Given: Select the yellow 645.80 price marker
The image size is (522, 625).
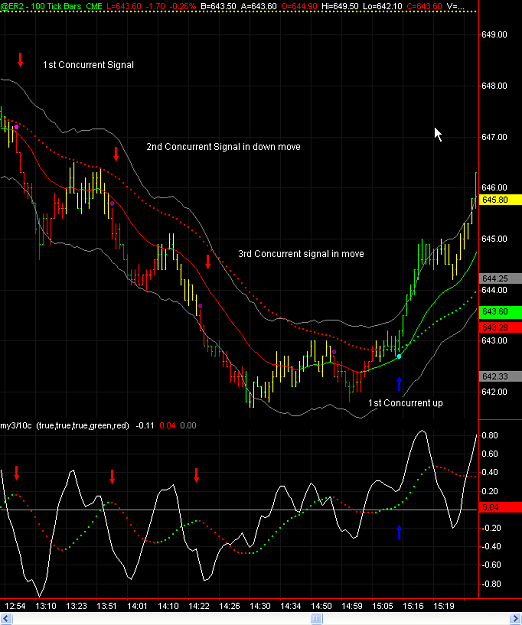Looking at the screenshot, I should click(500, 200).
